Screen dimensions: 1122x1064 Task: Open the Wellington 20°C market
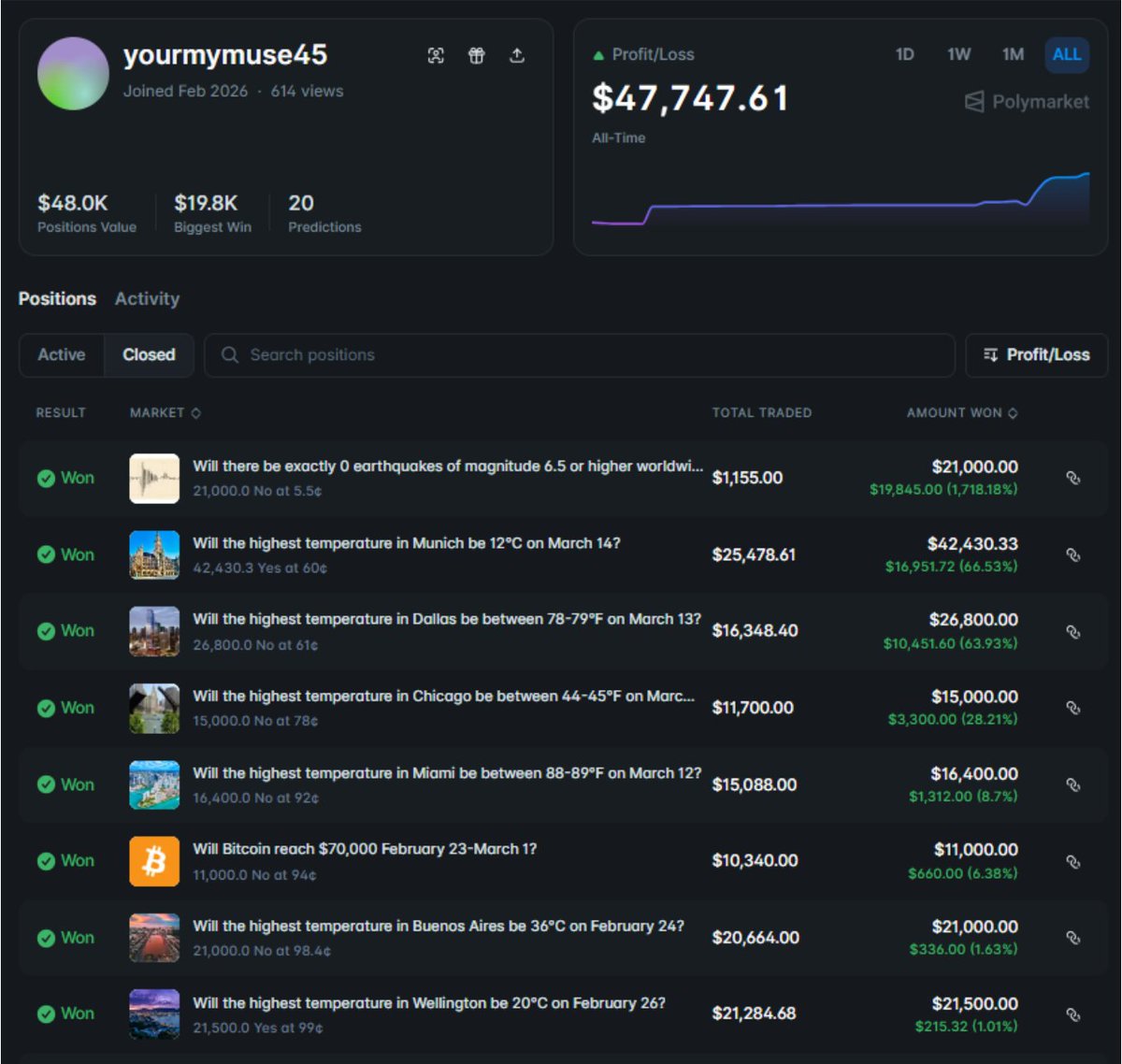pos(429,1003)
